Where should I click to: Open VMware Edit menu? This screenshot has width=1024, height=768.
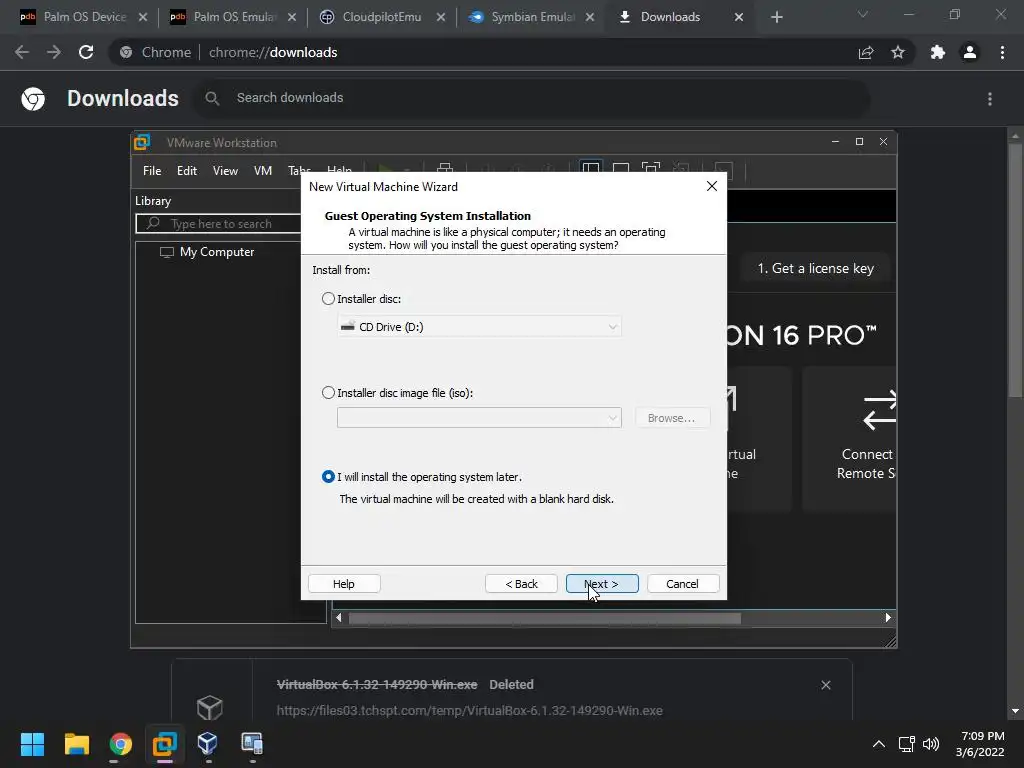point(187,170)
